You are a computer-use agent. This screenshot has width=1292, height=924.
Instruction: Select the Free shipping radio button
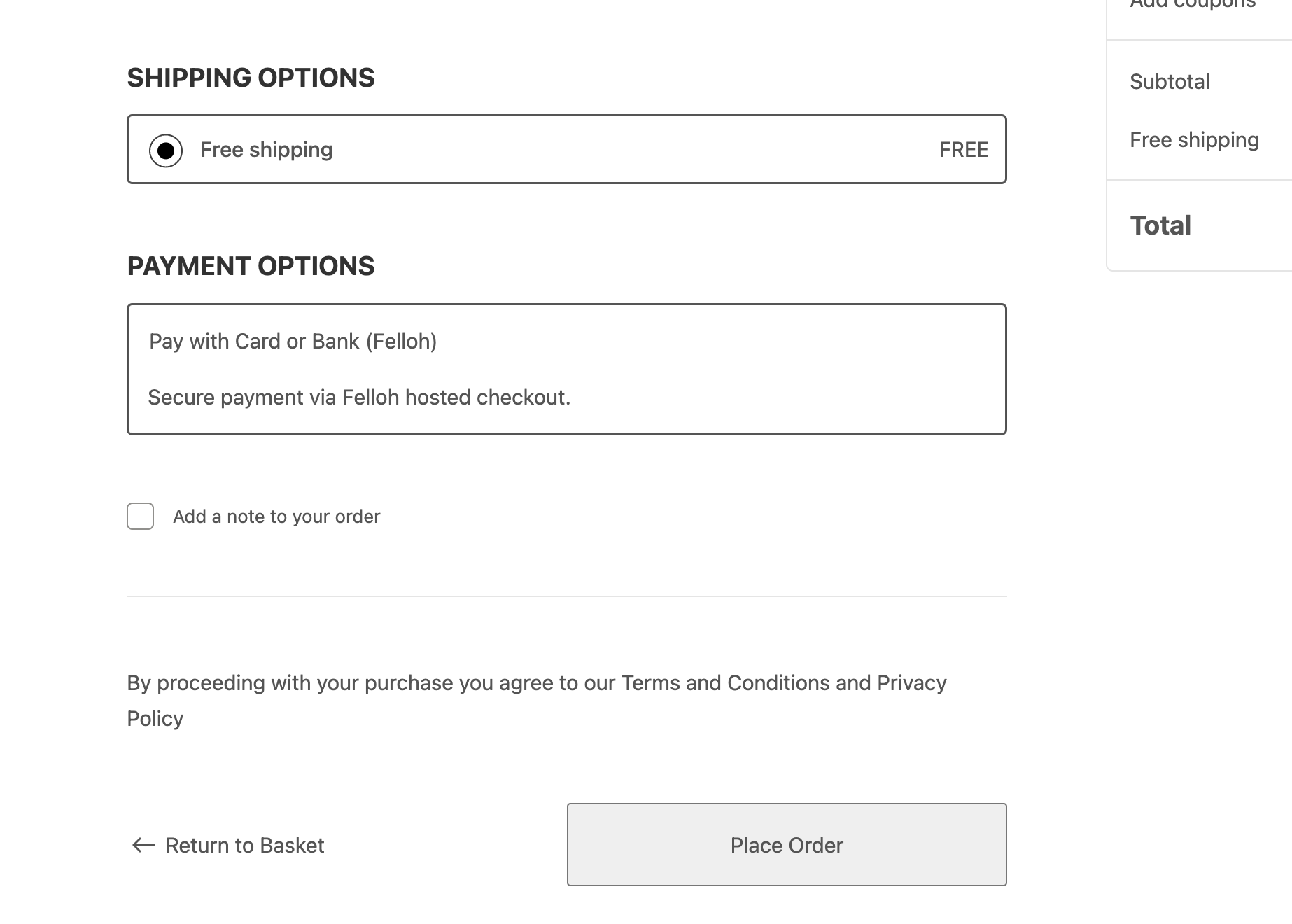[x=166, y=150]
